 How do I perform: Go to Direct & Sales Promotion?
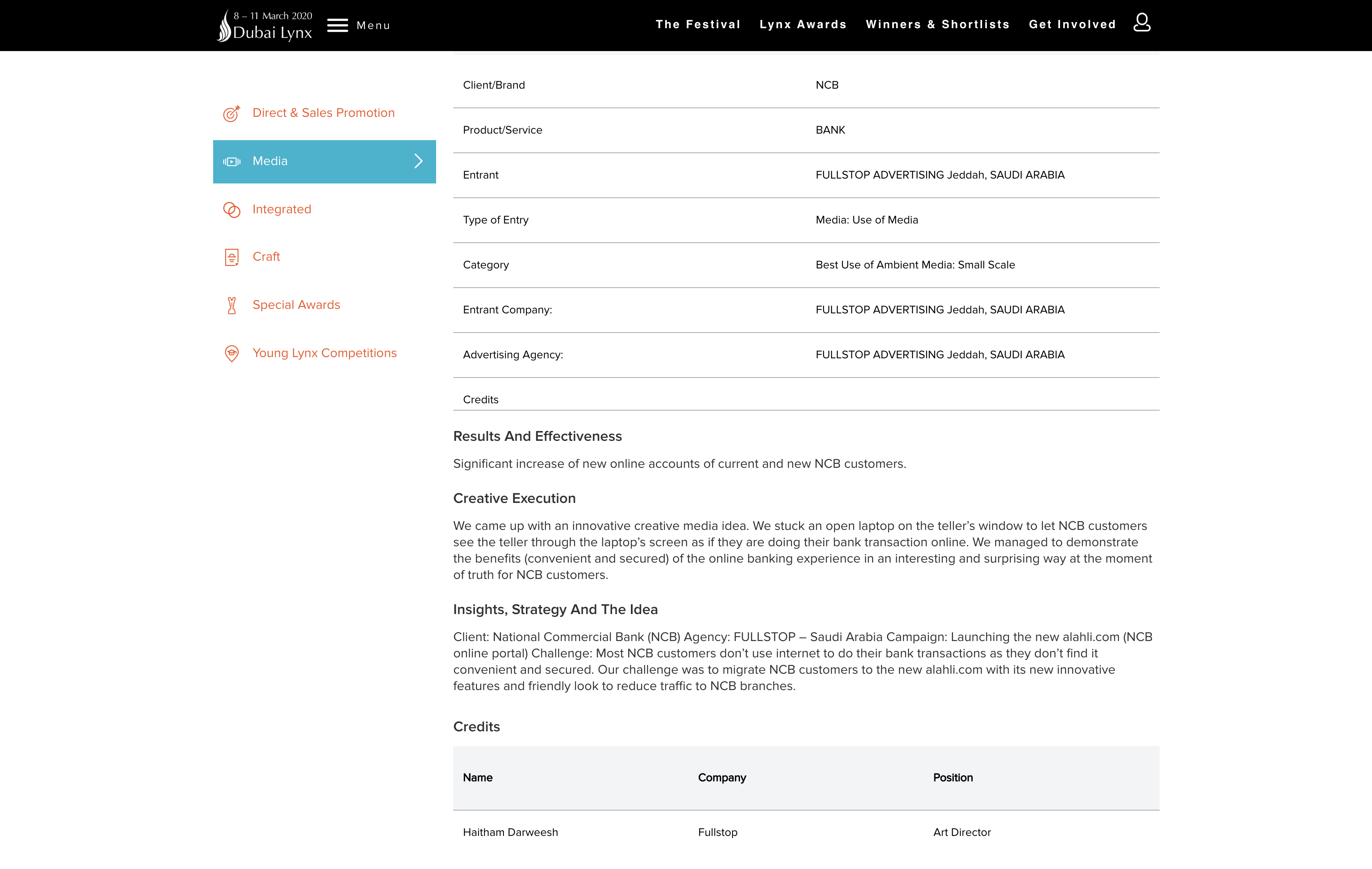point(324,113)
